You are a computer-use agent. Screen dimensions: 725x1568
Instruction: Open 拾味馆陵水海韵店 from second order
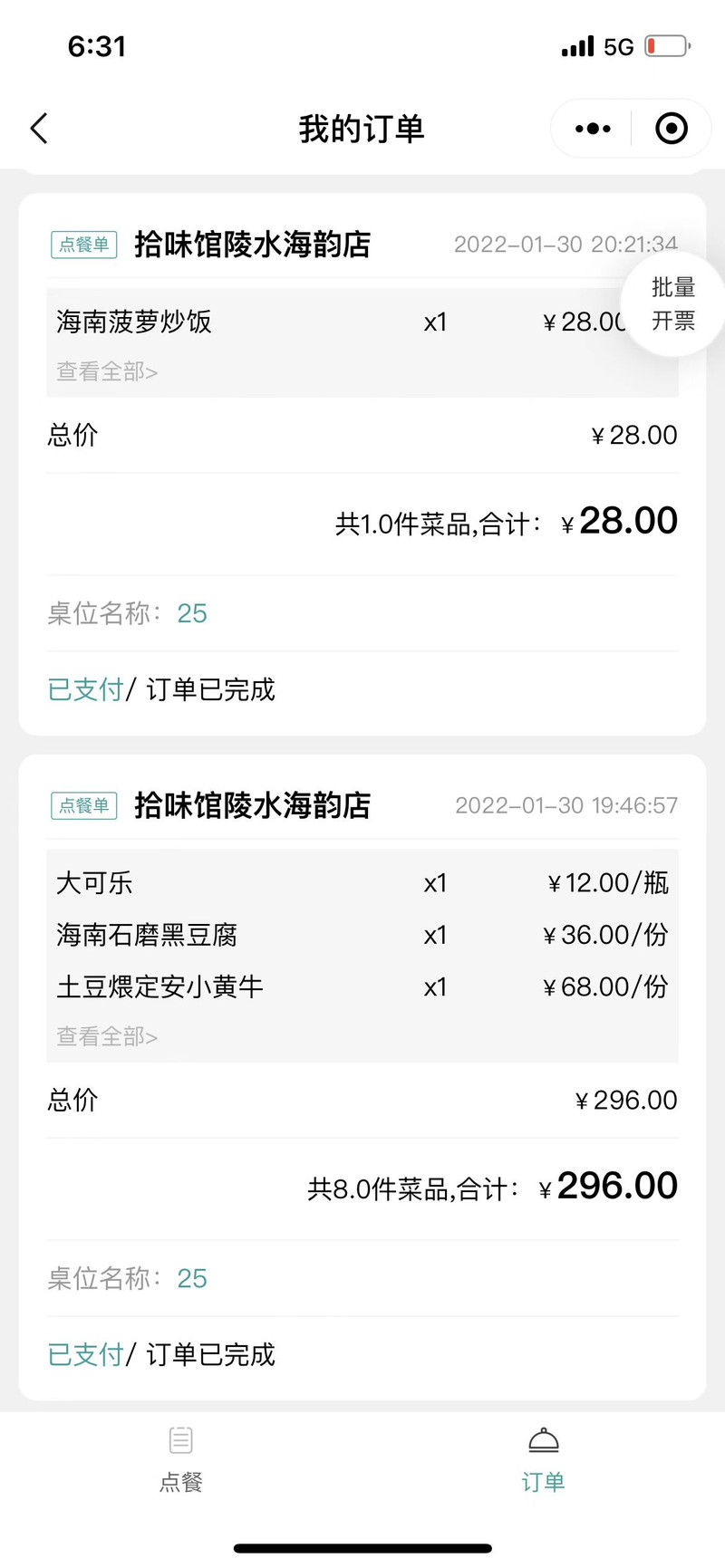click(253, 805)
